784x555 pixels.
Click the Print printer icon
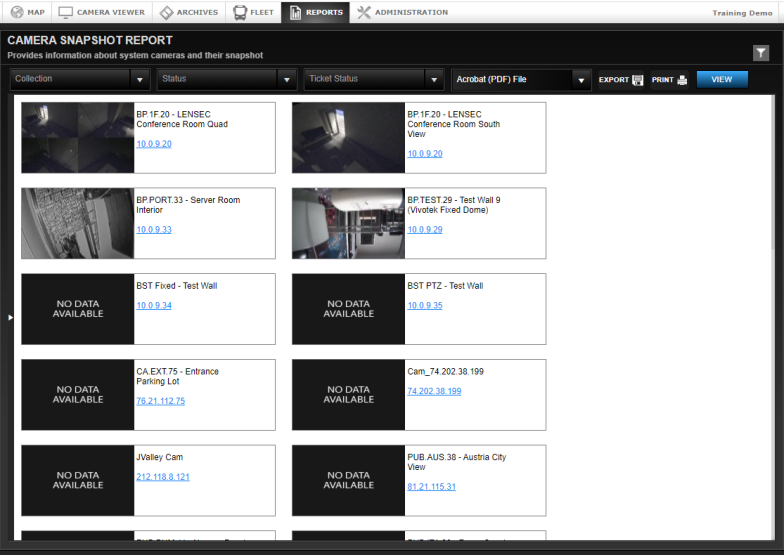coord(682,80)
